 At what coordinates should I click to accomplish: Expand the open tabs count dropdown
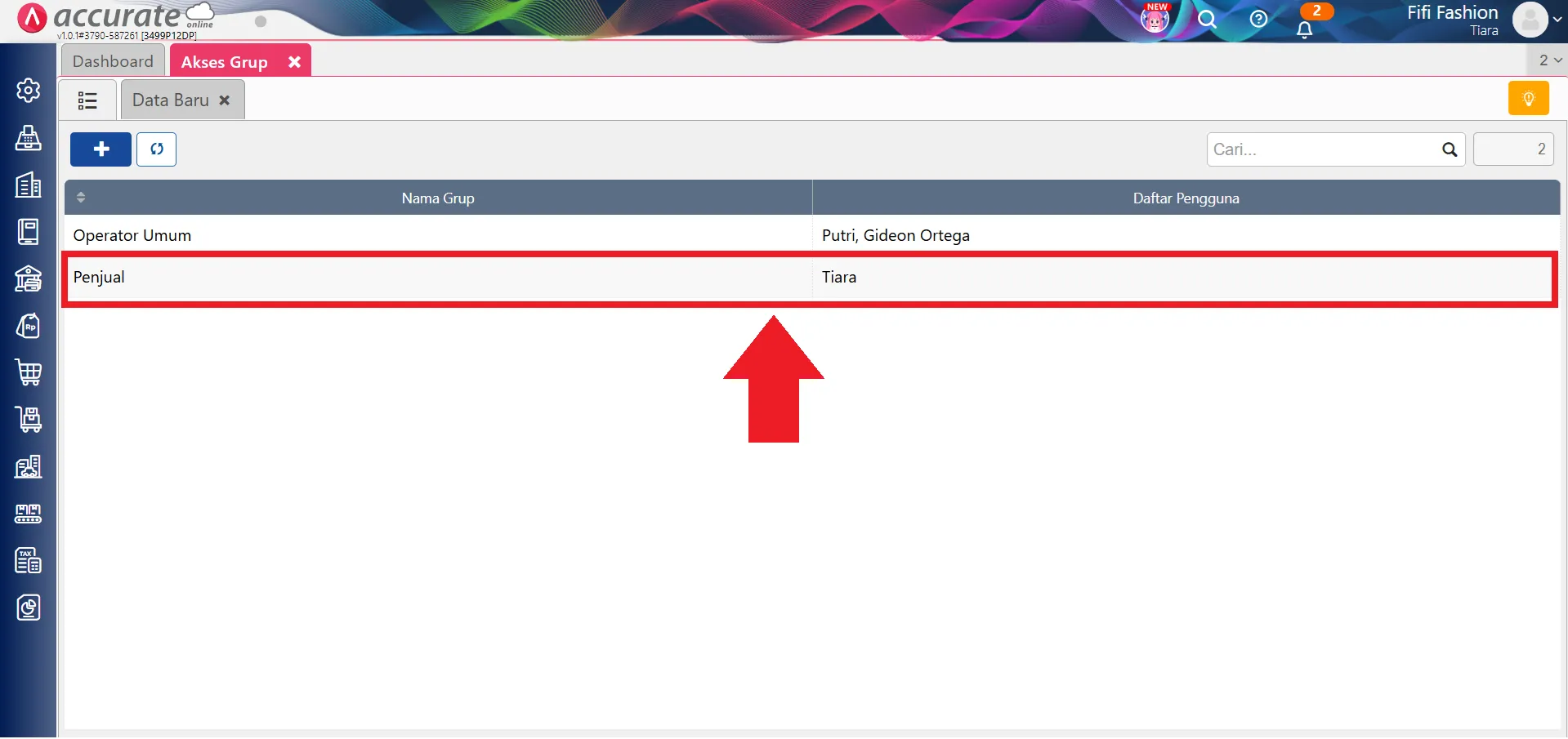click(x=1549, y=60)
